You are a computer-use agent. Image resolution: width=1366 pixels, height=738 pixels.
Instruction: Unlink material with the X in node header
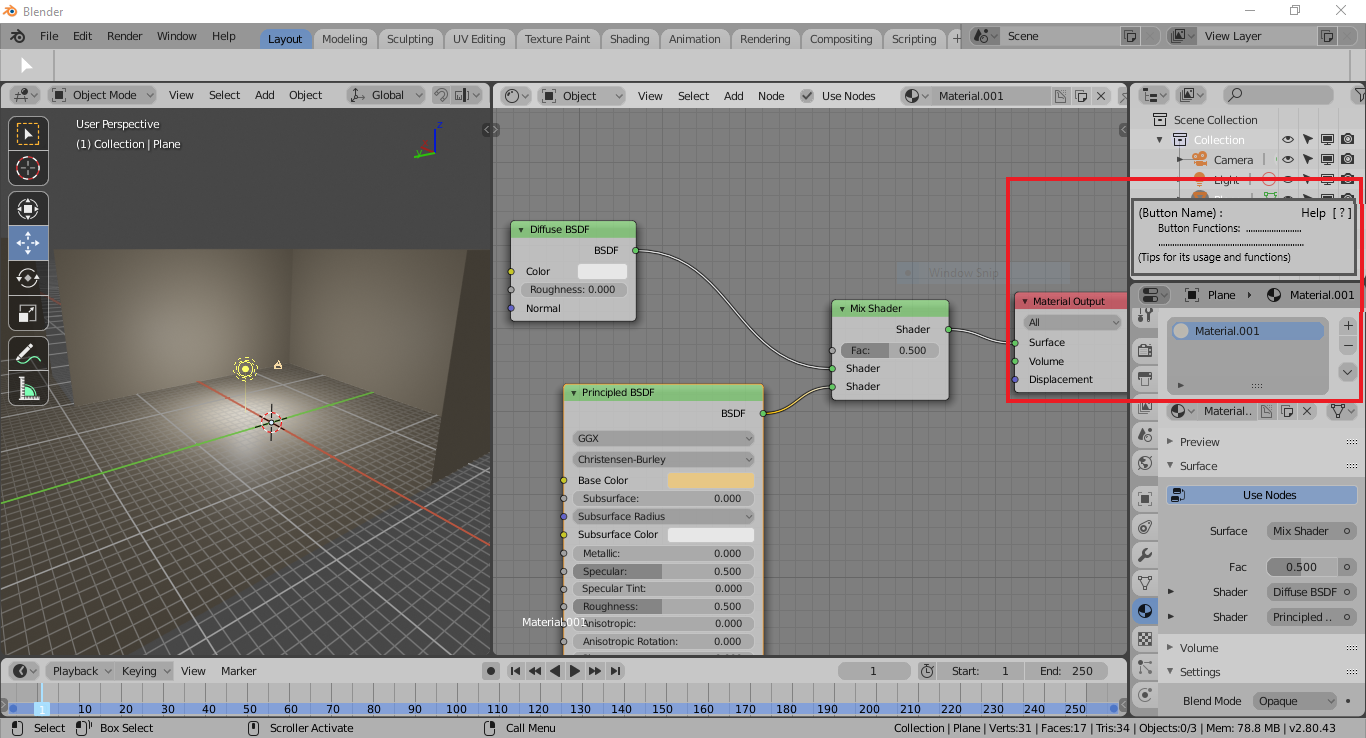pyautogui.click(x=1101, y=96)
